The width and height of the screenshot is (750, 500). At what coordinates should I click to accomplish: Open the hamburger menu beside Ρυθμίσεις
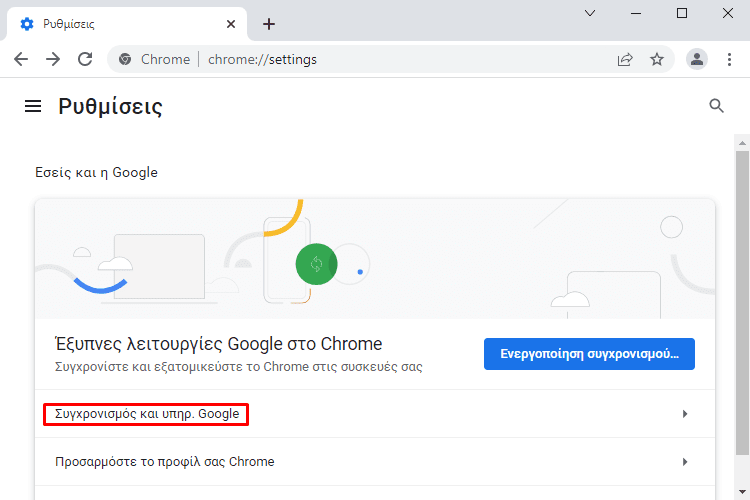(33, 106)
